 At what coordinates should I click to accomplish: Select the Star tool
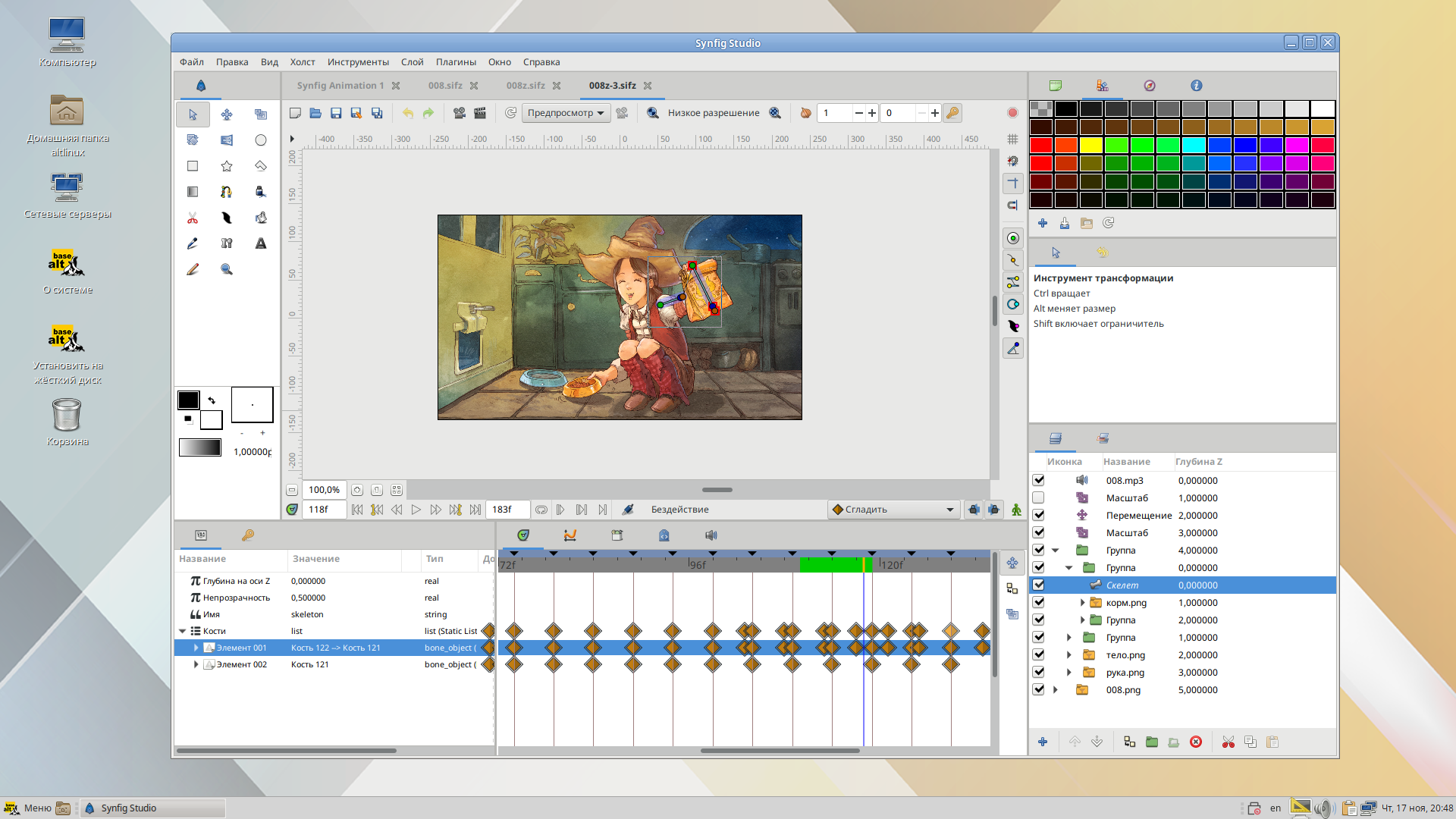pyautogui.click(x=227, y=166)
